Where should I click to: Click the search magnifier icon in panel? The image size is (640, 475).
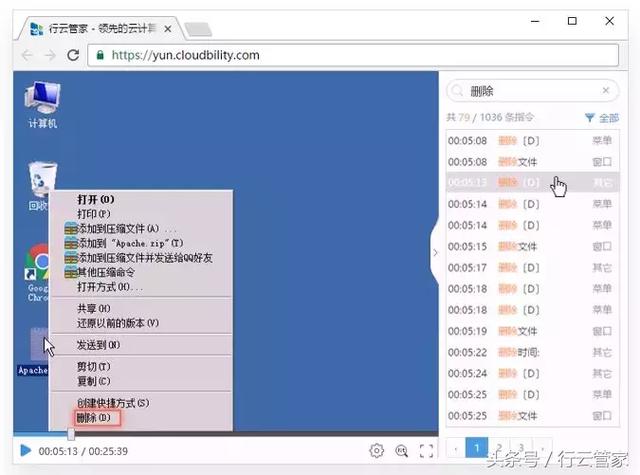point(458,91)
